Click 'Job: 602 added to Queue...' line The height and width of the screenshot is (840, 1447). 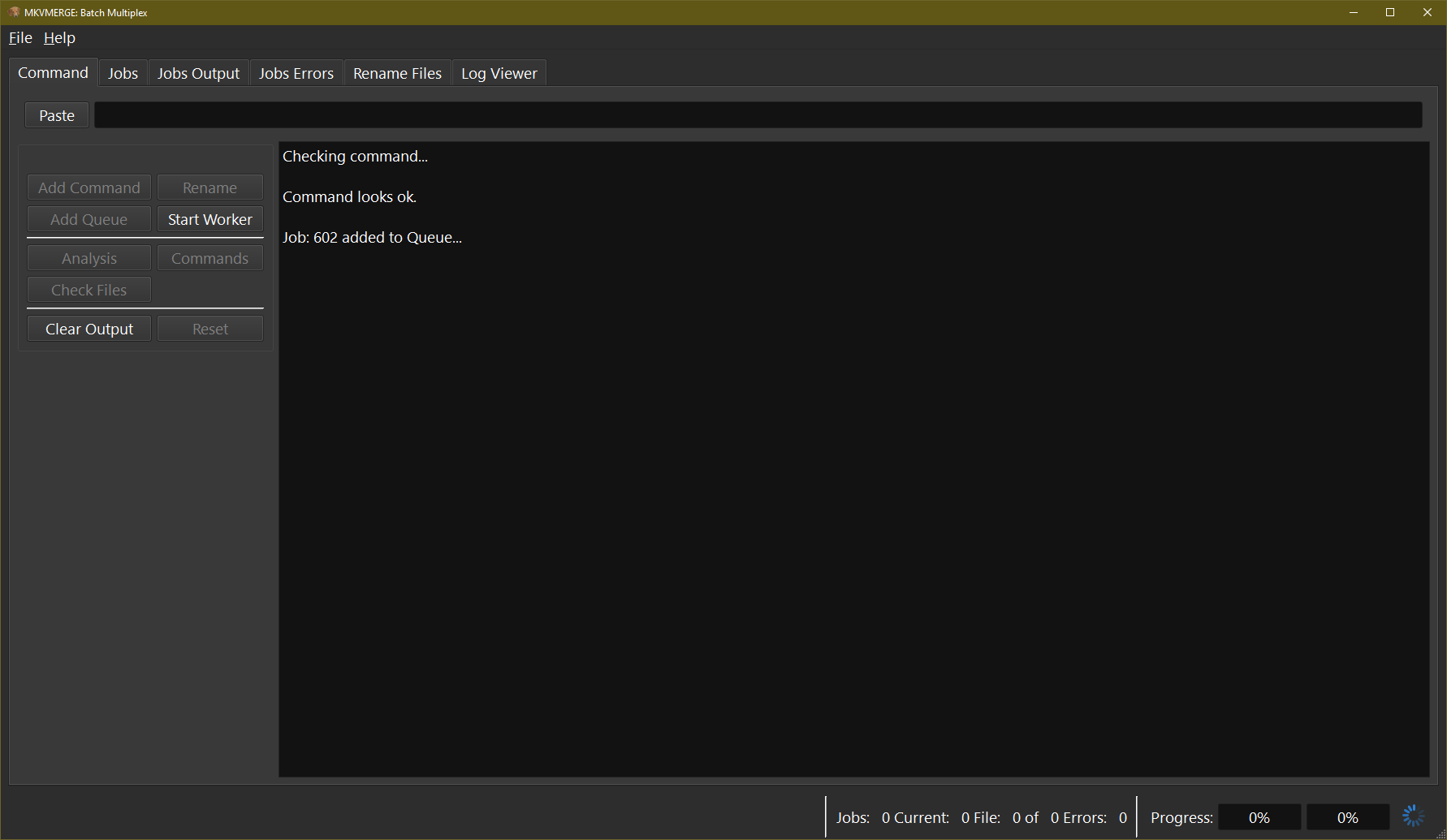point(372,237)
